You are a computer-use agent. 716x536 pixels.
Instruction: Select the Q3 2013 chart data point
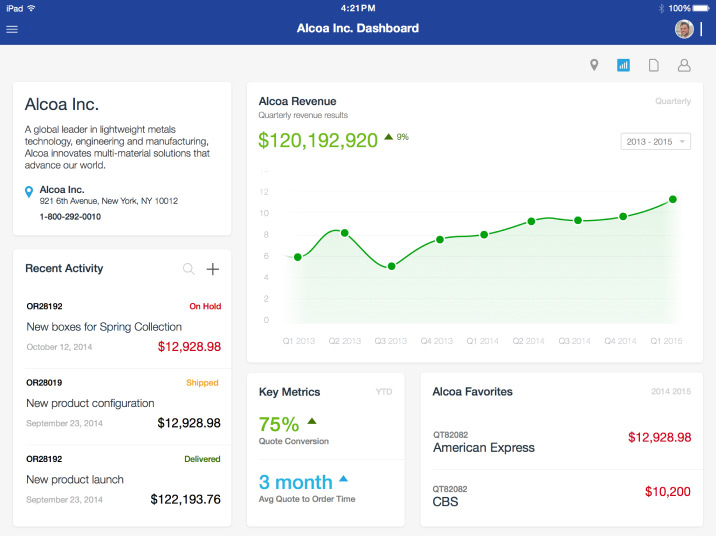pyautogui.click(x=391, y=266)
